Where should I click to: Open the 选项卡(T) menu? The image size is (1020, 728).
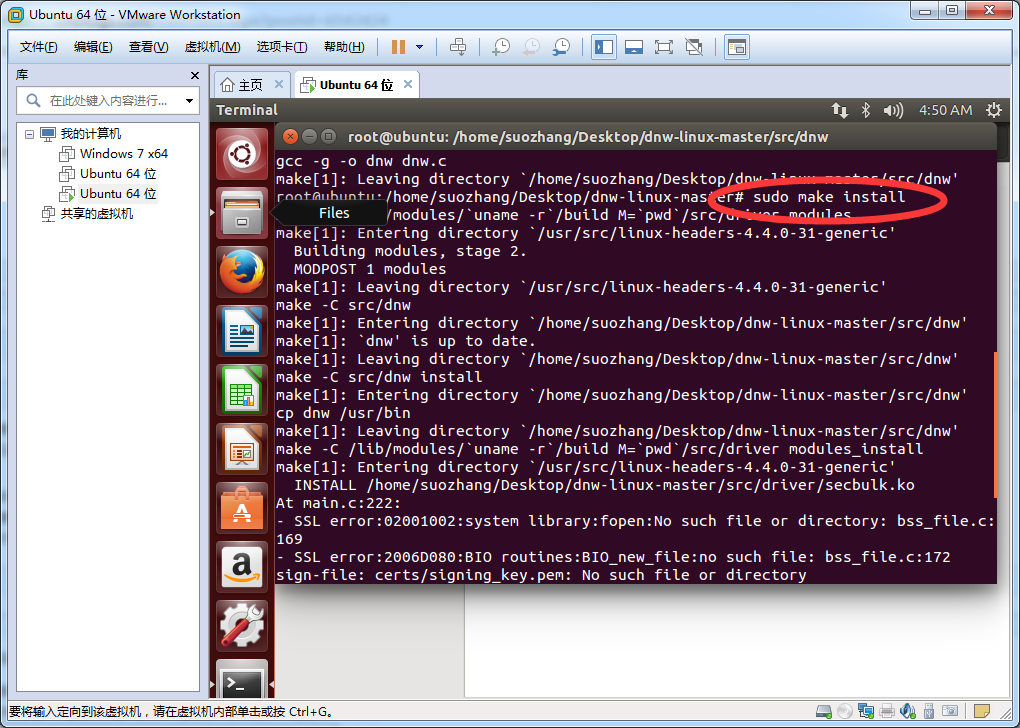coord(282,47)
